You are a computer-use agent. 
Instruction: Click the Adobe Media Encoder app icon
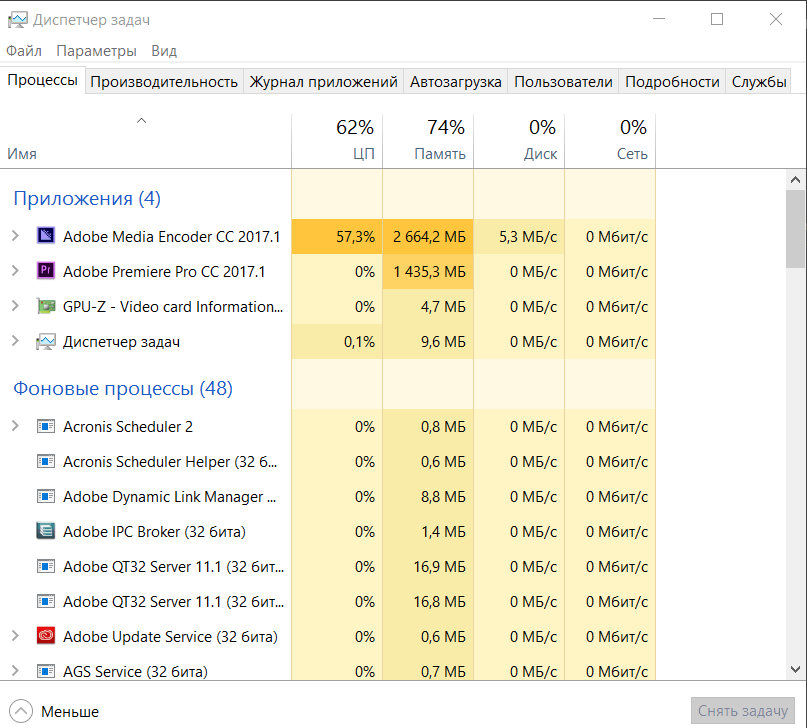tap(46, 236)
